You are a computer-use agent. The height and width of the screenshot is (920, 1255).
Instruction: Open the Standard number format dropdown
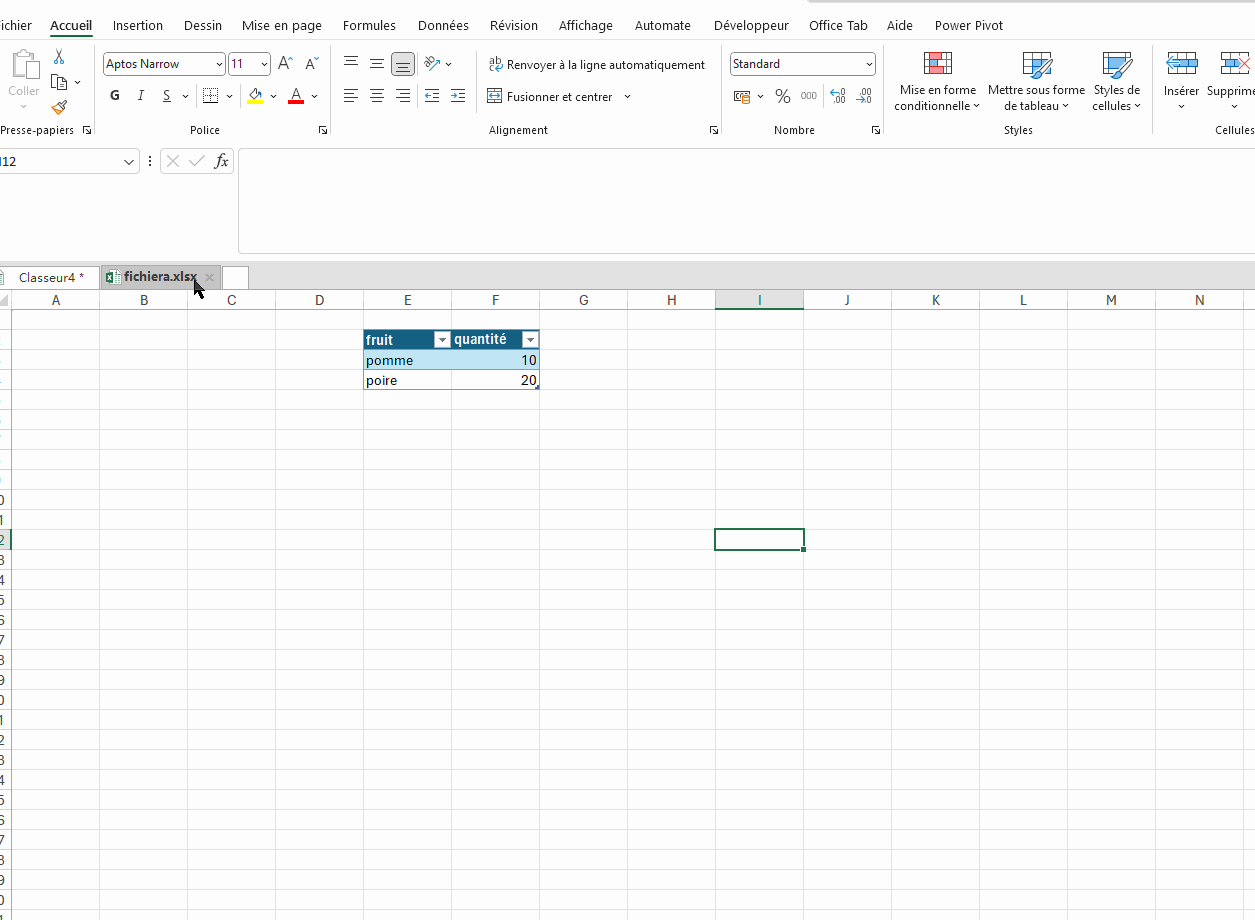[869, 64]
